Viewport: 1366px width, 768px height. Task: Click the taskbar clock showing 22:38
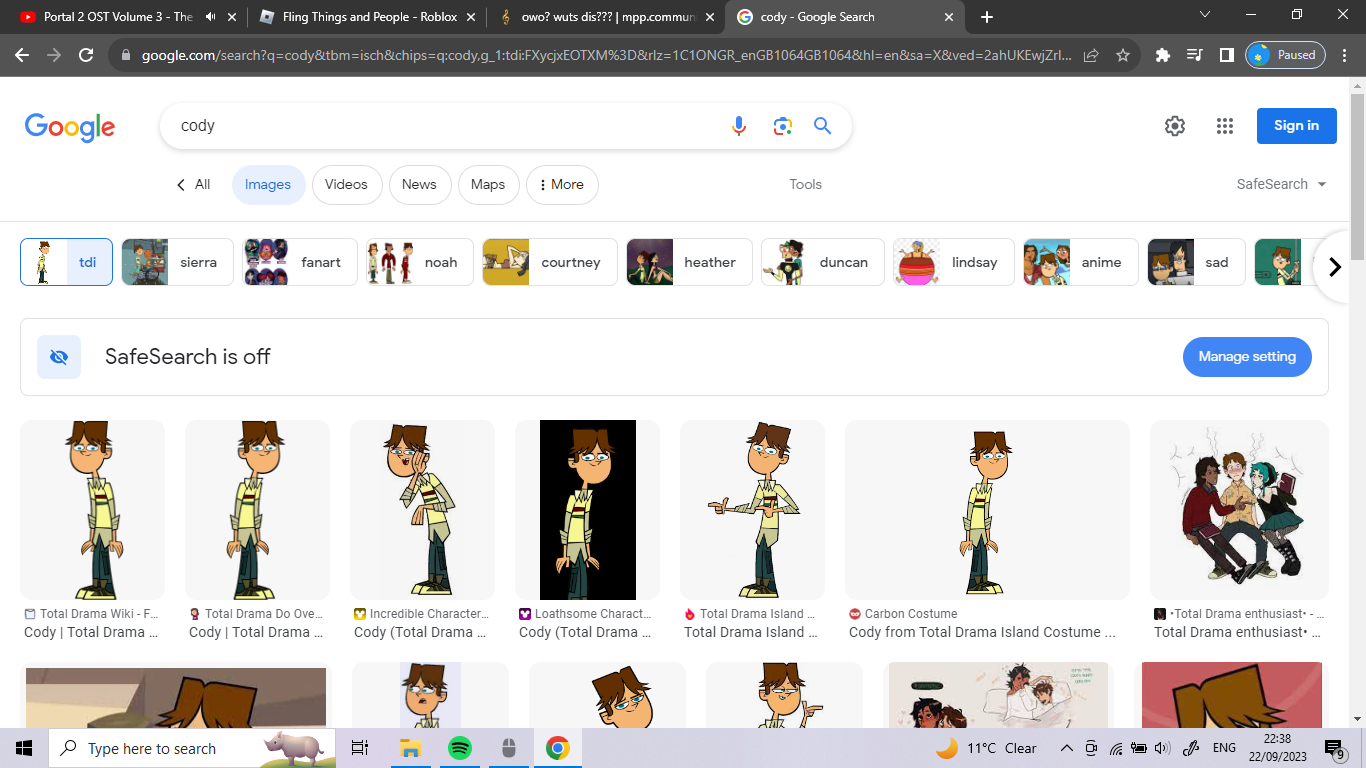[1277, 748]
